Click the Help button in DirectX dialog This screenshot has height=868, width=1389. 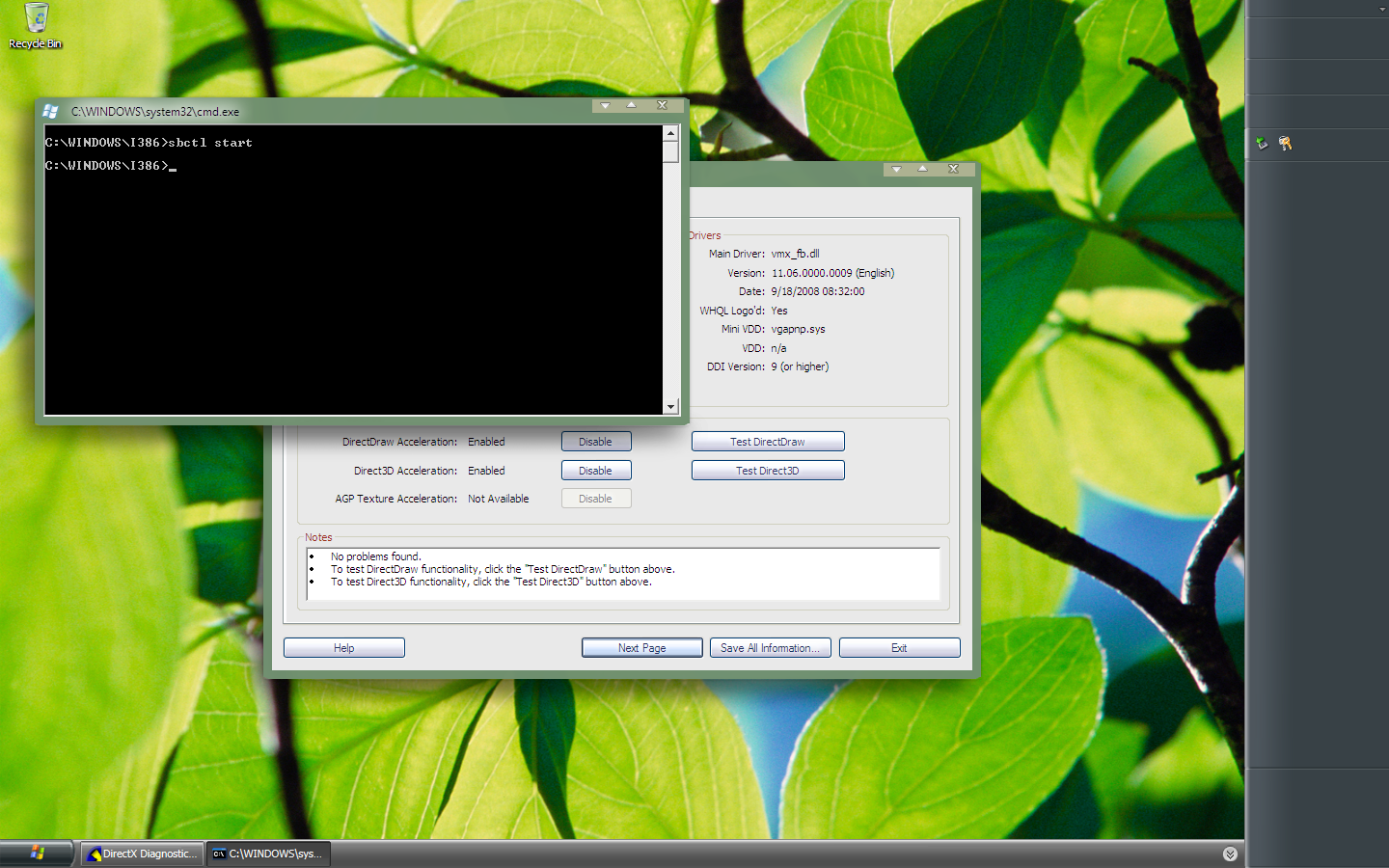click(344, 648)
